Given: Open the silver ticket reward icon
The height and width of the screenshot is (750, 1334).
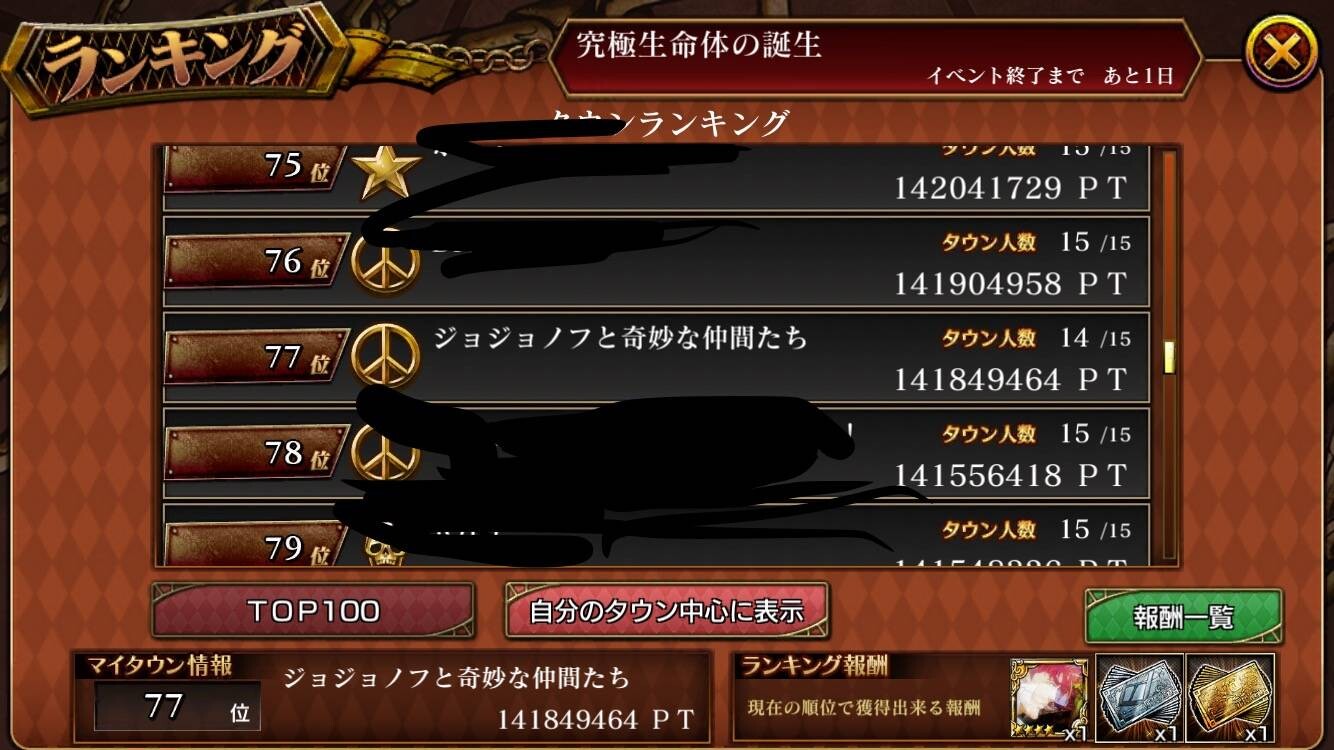Looking at the screenshot, I should click(1140, 698).
